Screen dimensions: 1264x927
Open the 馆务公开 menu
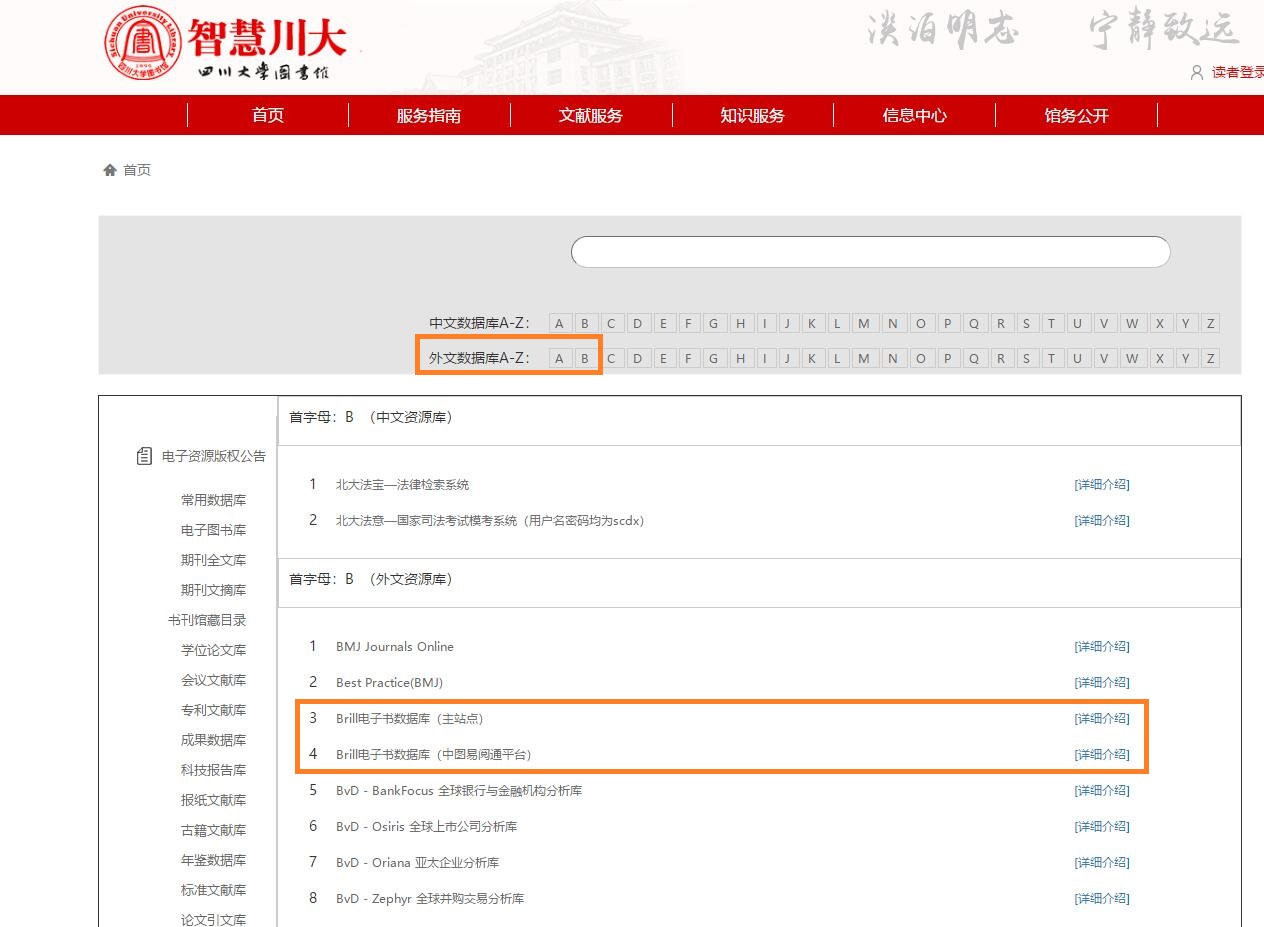coord(1076,115)
